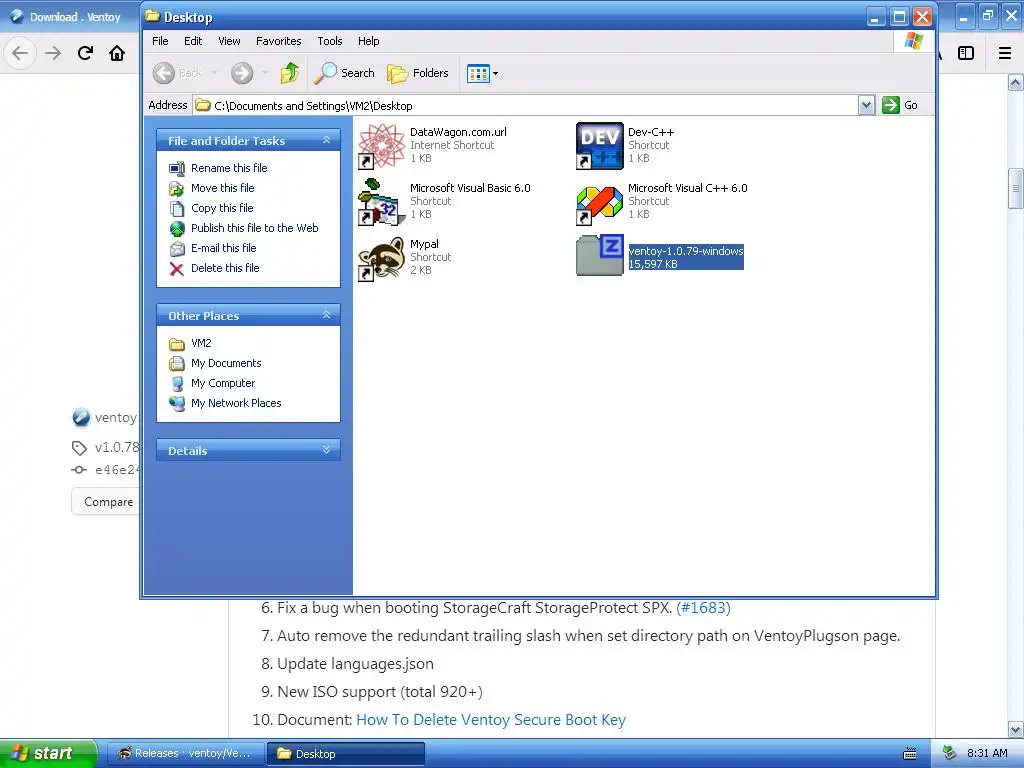The height and width of the screenshot is (768, 1024).
Task: Click Delete this file
Action: coord(225,268)
